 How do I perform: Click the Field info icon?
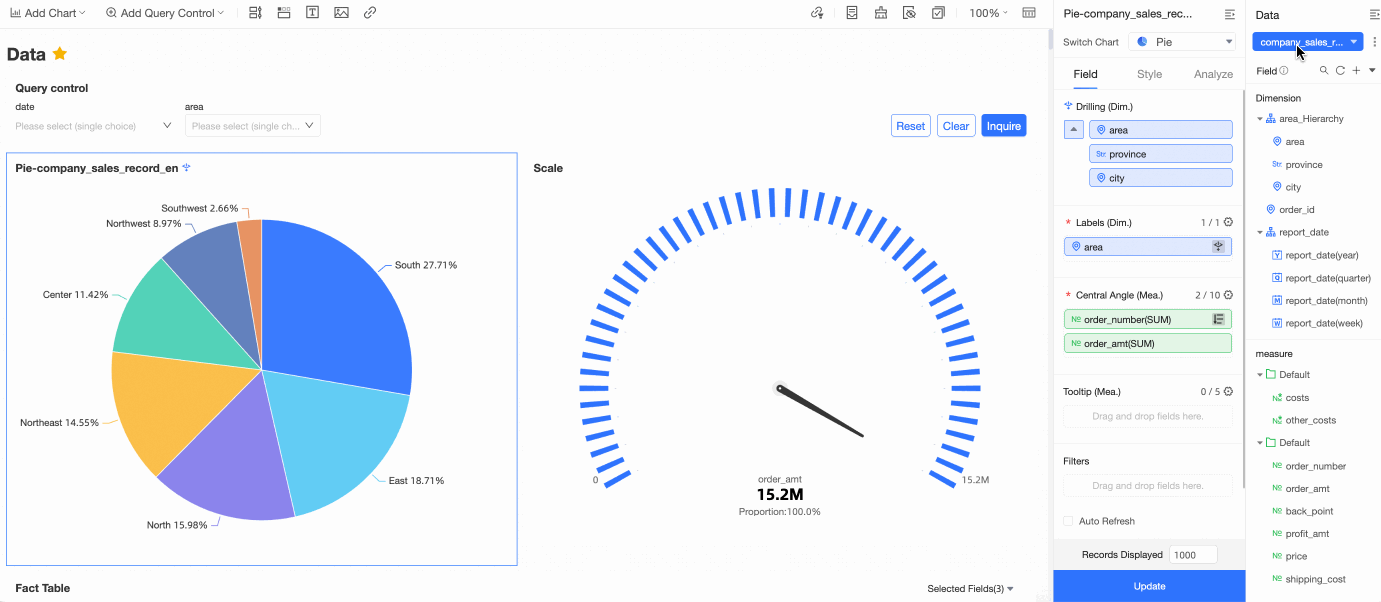[1284, 71]
